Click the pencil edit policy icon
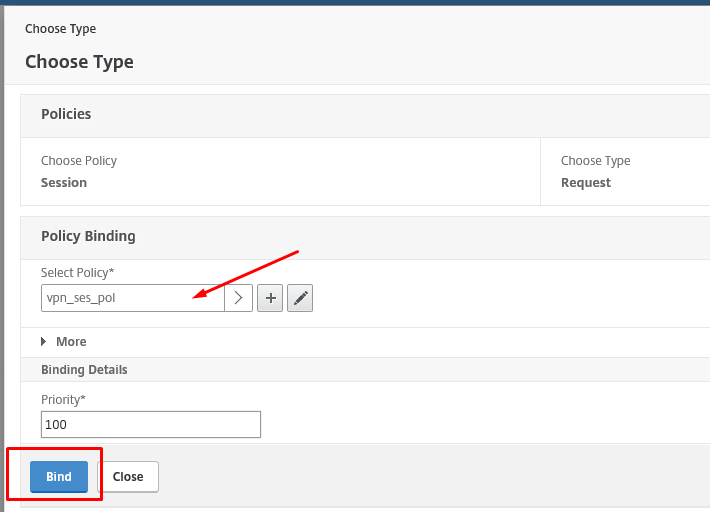The width and height of the screenshot is (710, 512). [300, 298]
